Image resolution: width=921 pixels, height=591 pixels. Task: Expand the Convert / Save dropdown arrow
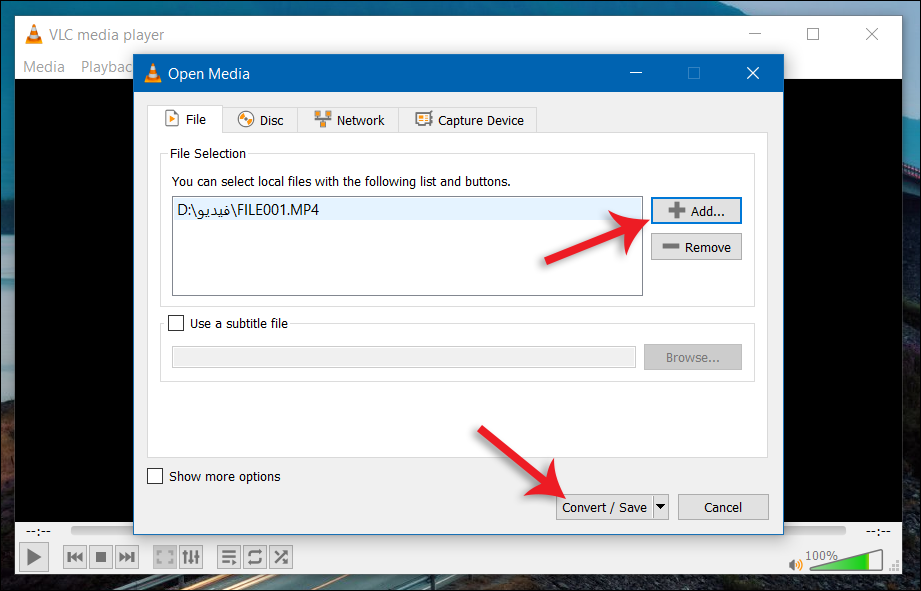pos(661,506)
